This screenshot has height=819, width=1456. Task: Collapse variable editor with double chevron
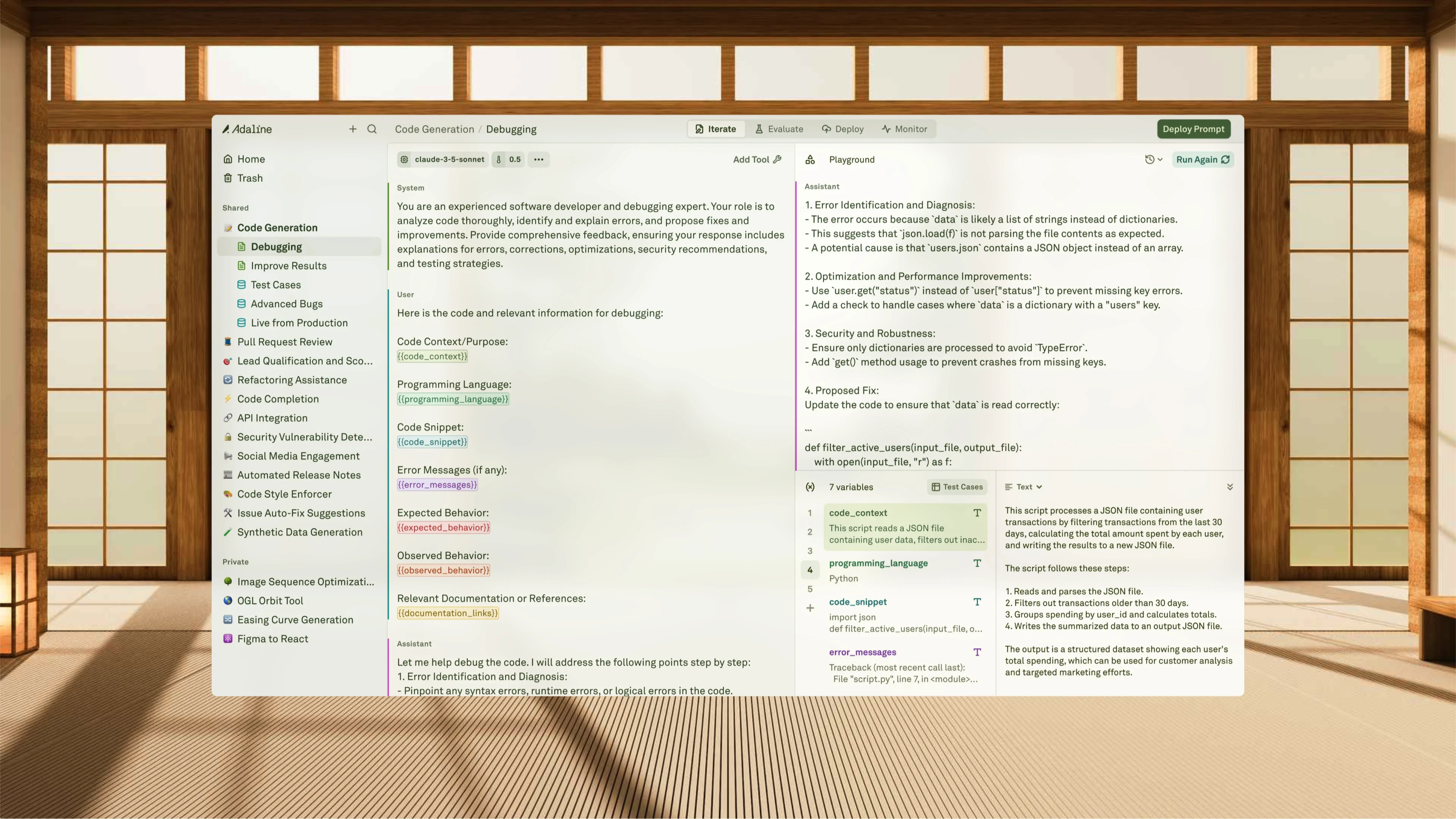tap(1230, 486)
